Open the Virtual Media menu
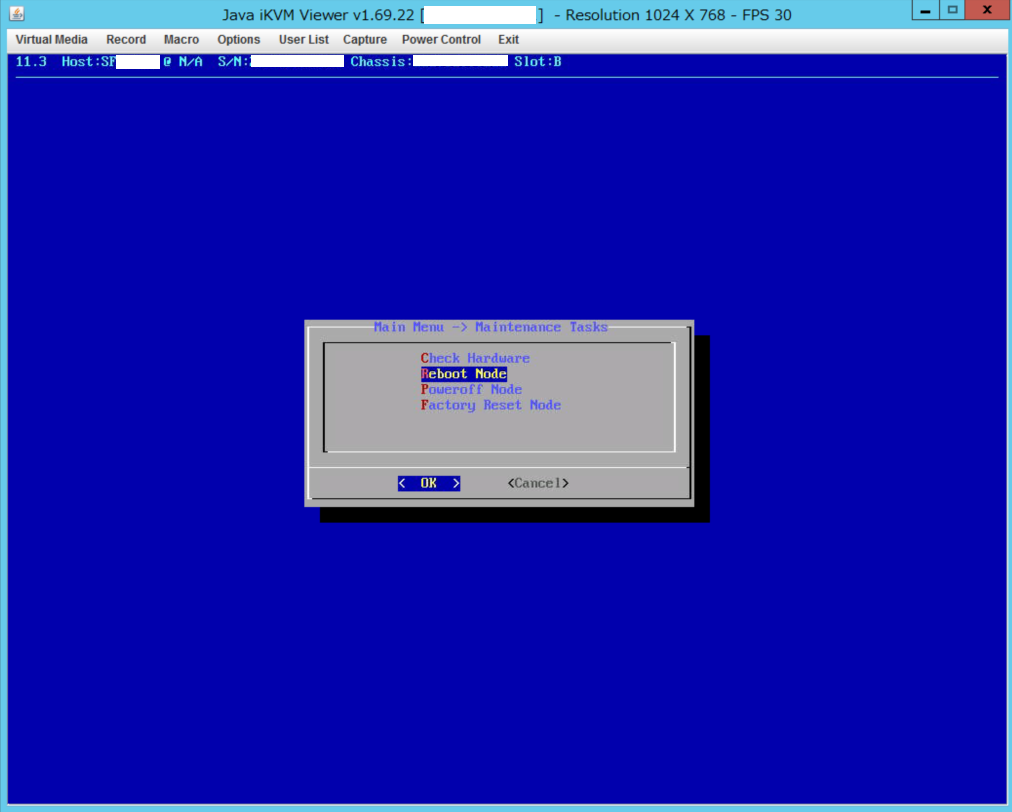This screenshot has width=1012, height=812. tap(51, 40)
